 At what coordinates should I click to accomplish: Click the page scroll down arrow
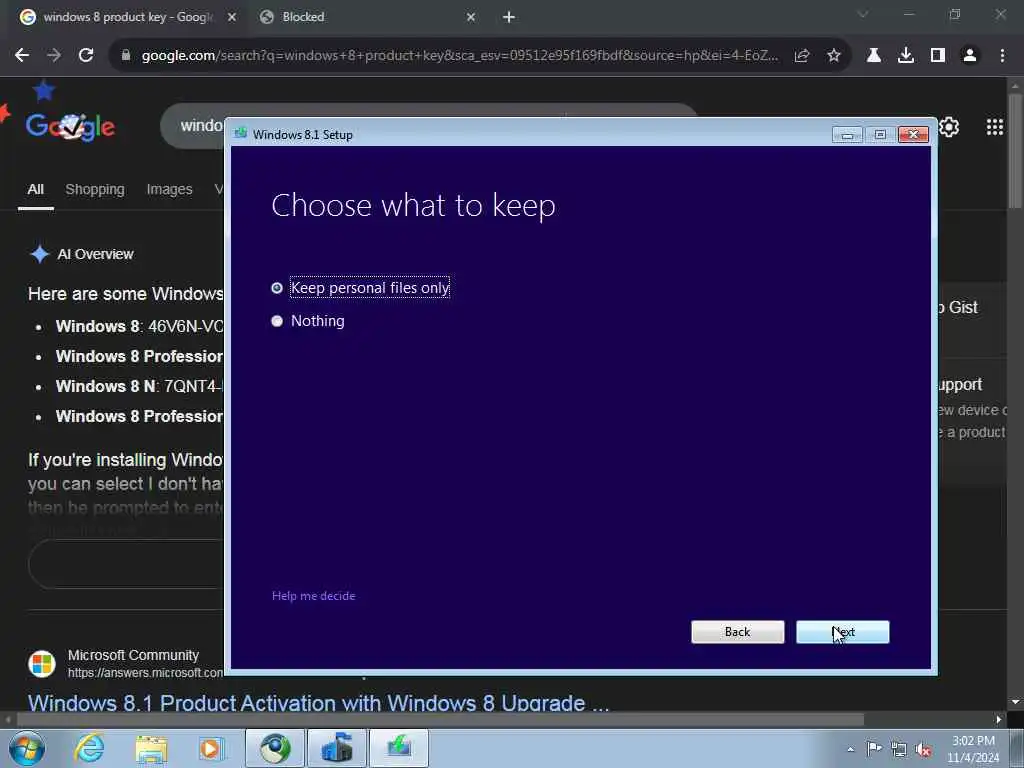pyautogui.click(x=1015, y=702)
